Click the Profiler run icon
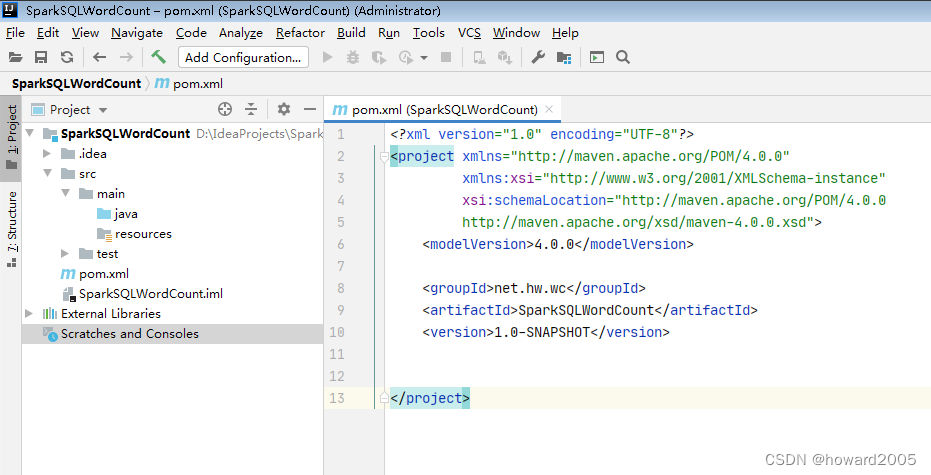 pyautogui.click(x=406, y=58)
